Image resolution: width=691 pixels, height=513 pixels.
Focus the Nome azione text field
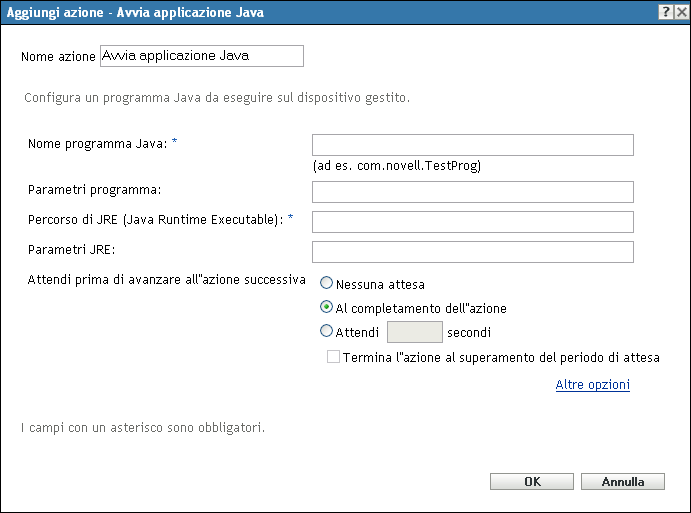point(201,56)
